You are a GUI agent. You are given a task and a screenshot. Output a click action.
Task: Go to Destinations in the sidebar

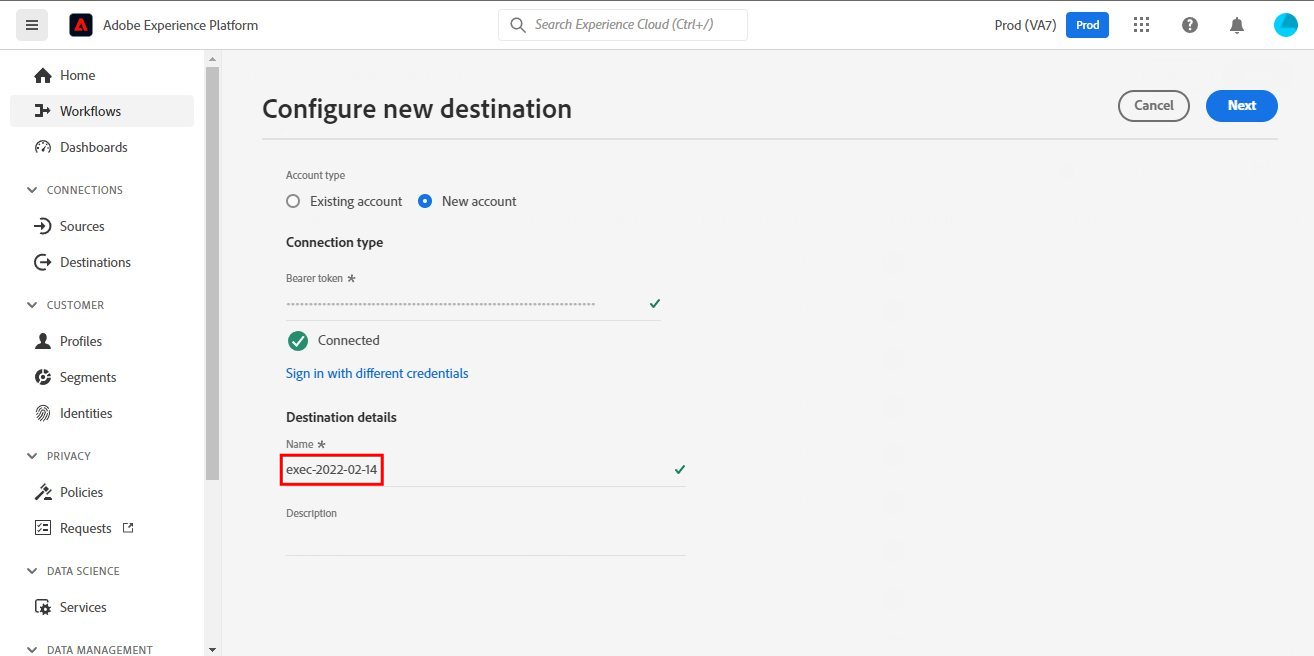[x=95, y=262]
